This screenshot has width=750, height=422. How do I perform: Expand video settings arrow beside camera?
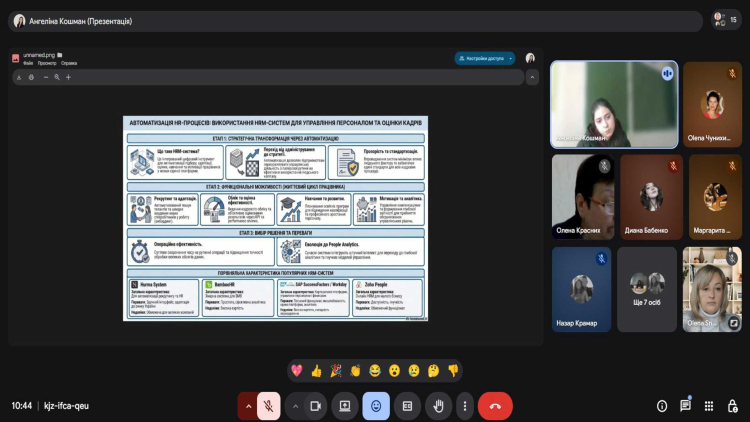[295, 405]
